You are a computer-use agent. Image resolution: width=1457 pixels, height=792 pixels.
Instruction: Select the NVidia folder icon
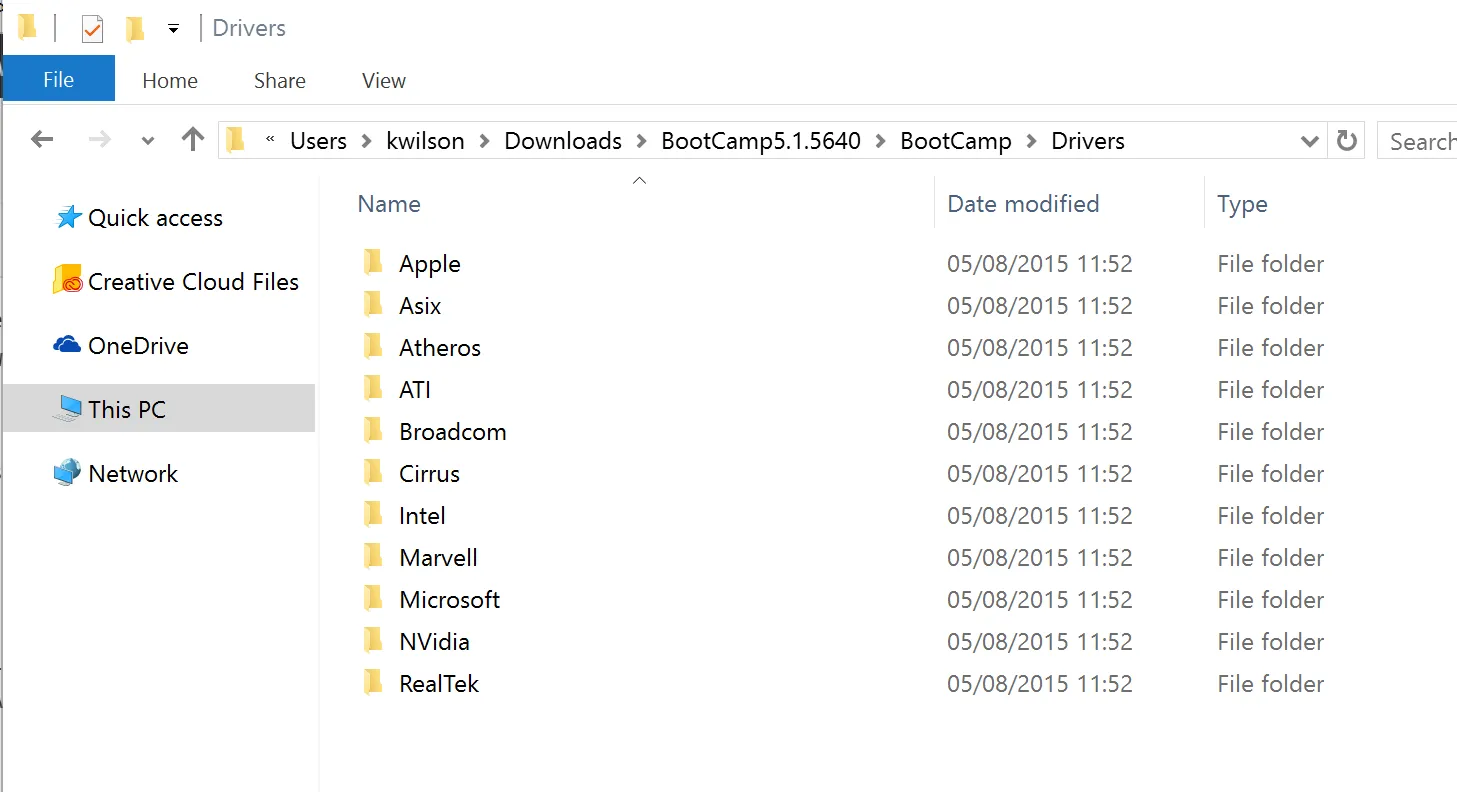pyautogui.click(x=373, y=641)
